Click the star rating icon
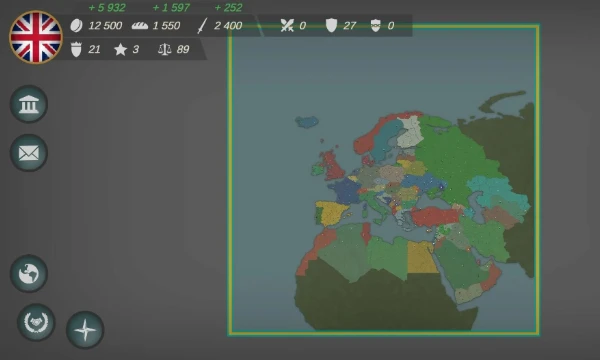Viewport: 600px width, 360px height. (x=121, y=49)
